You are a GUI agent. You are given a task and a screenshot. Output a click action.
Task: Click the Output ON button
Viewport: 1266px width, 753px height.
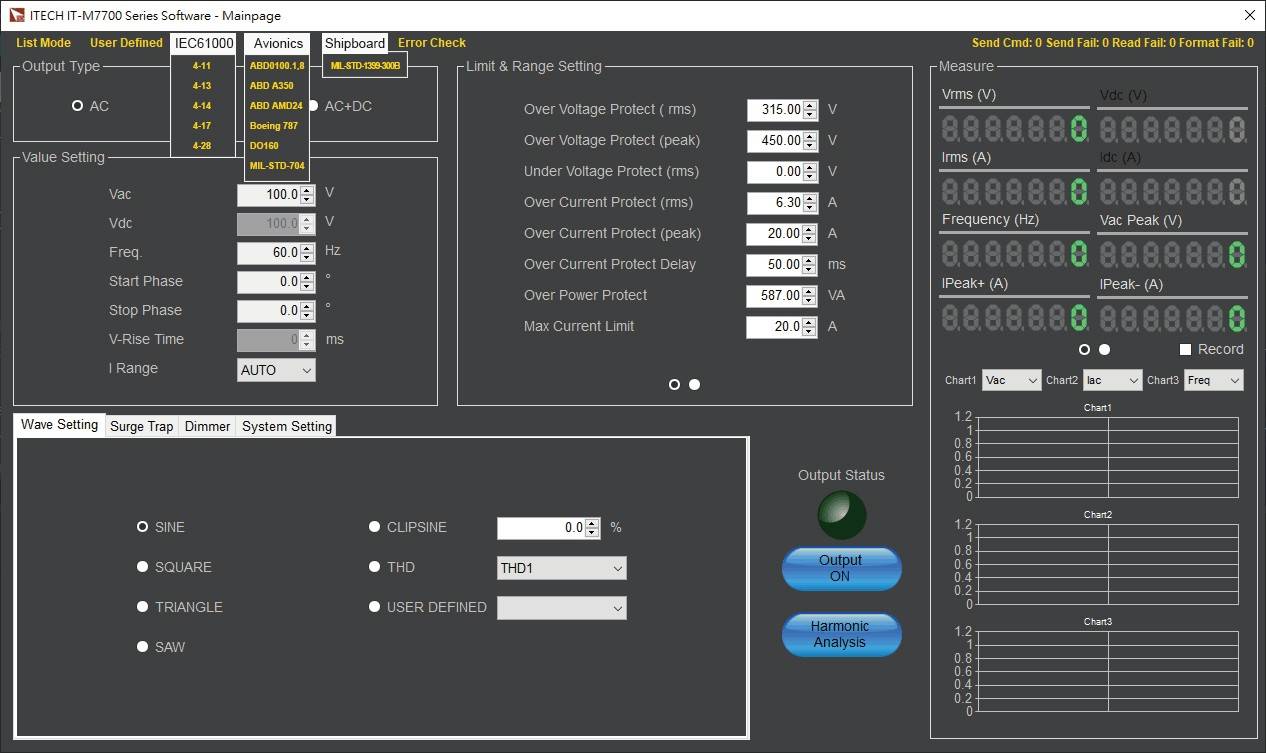841,568
